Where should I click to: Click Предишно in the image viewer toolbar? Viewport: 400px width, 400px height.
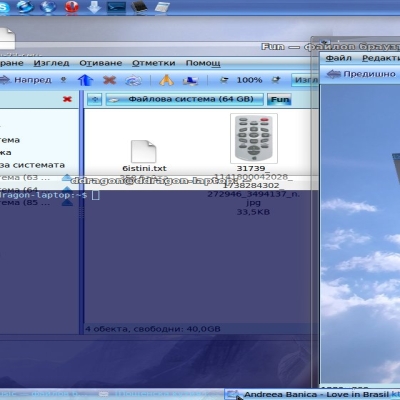[x=362, y=74]
